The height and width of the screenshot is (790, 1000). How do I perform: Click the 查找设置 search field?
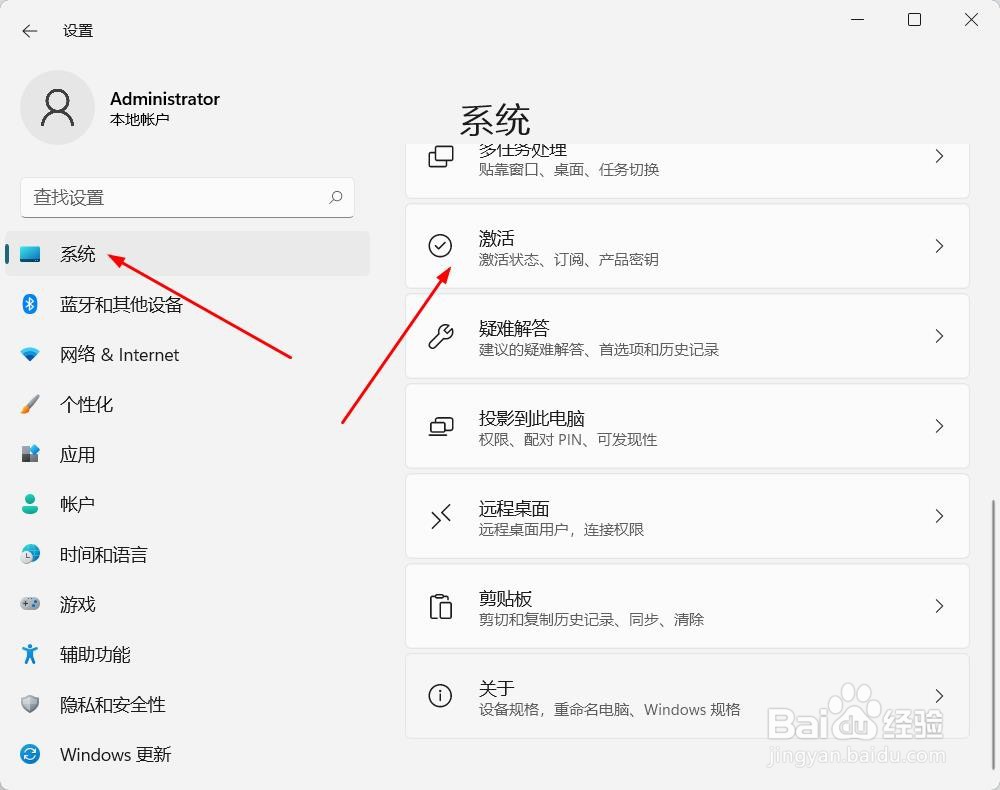tap(187, 198)
